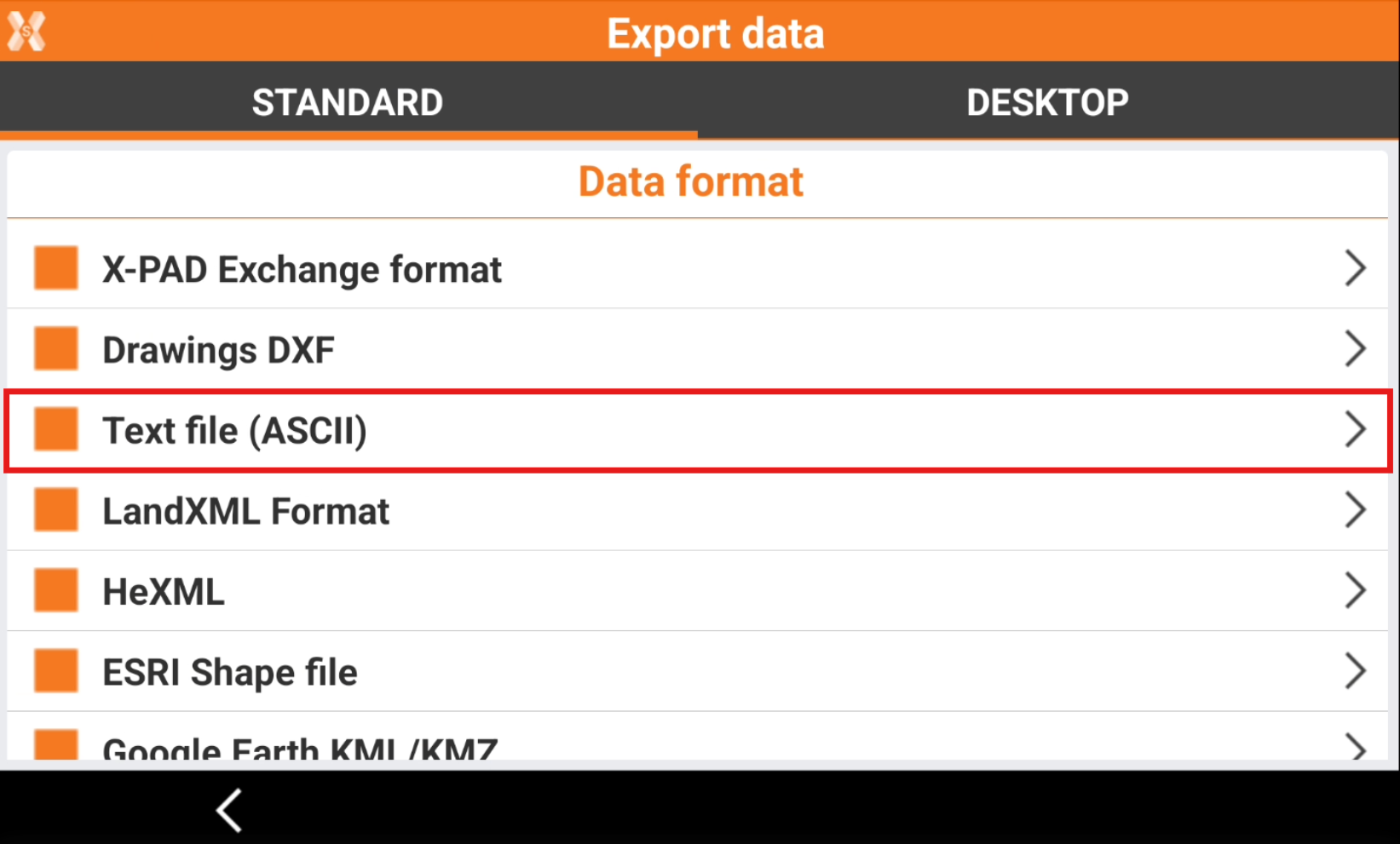Switch to the DESKTOP tab
The image size is (1400, 844).
1047,101
